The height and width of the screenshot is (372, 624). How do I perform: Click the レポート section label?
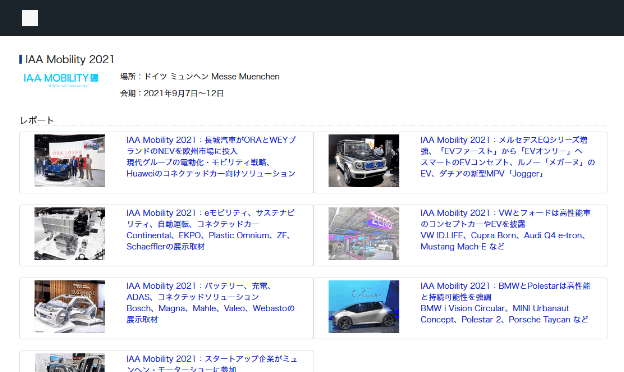pyautogui.click(x=37, y=120)
